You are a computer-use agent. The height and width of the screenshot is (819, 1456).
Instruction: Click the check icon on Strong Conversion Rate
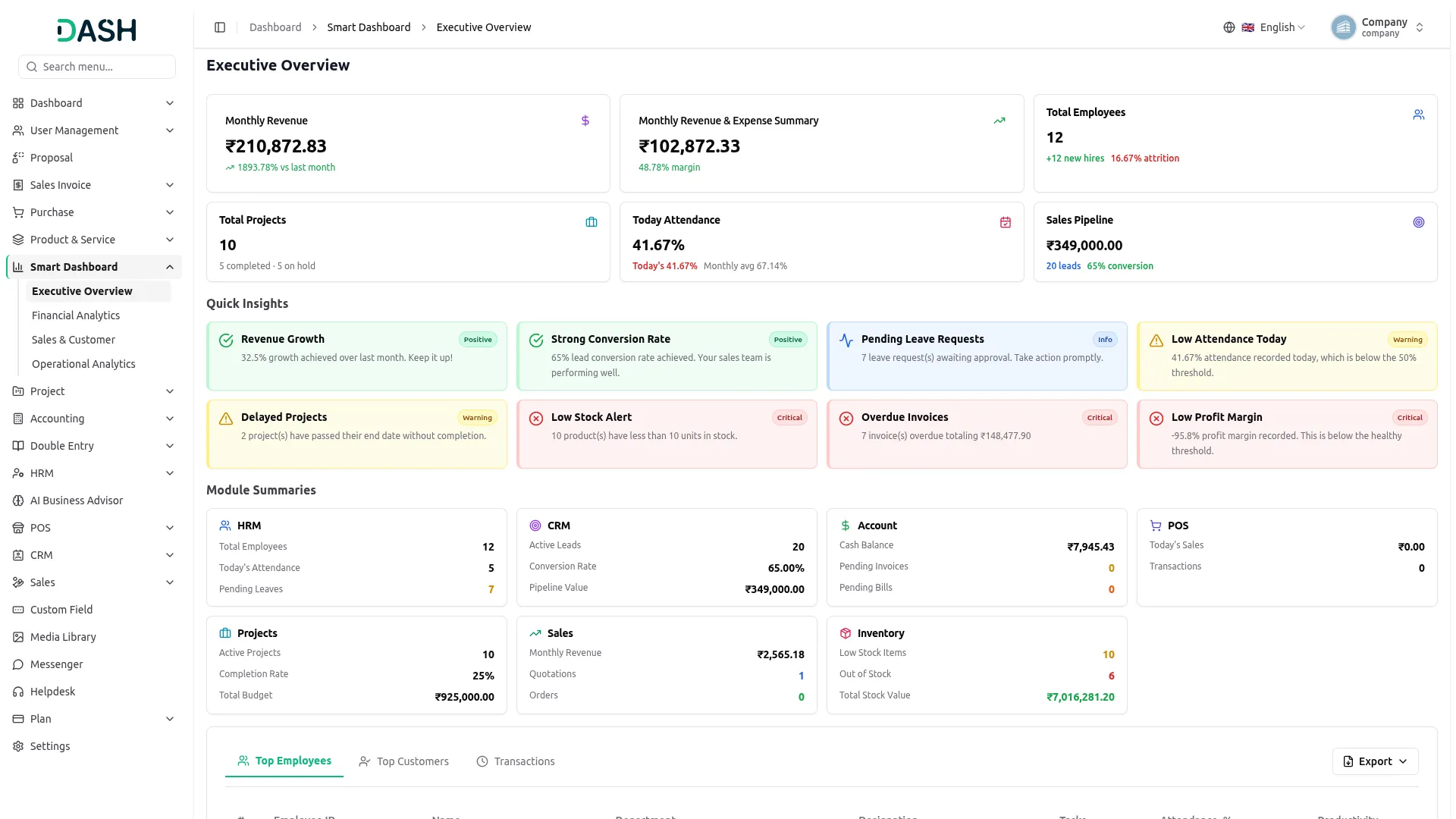536,340
